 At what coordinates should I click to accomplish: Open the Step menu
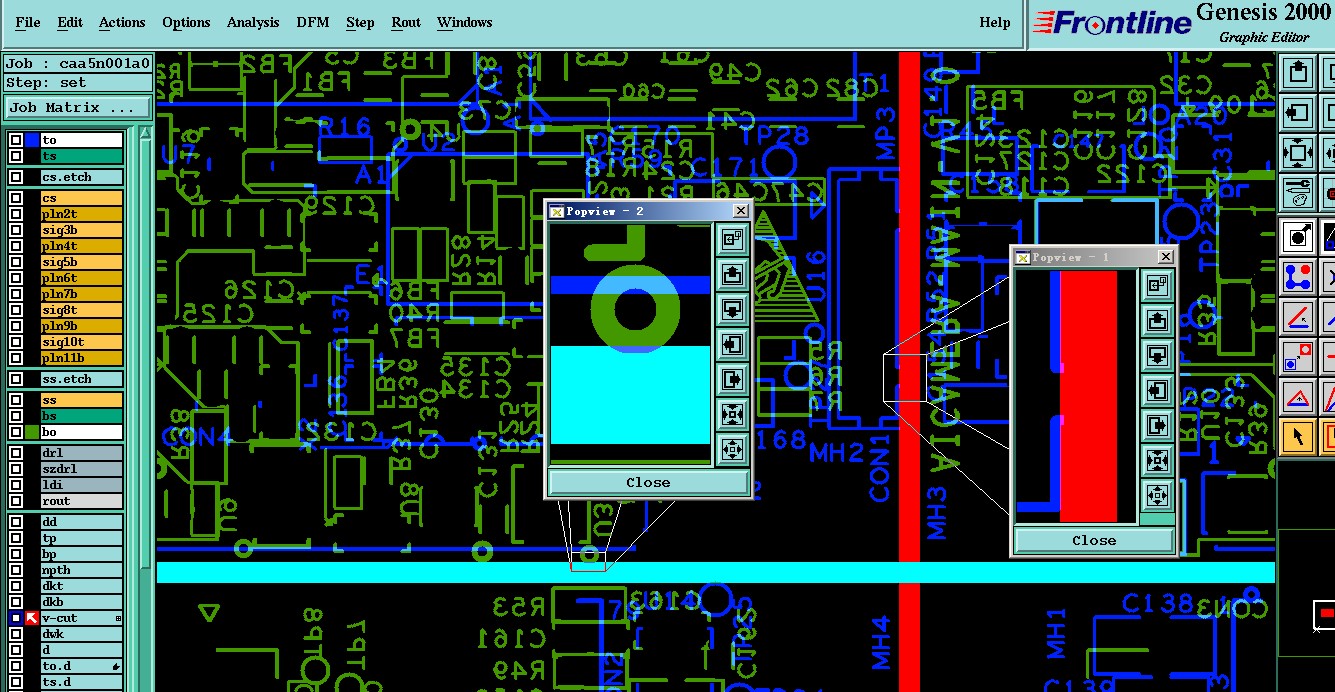360,22
